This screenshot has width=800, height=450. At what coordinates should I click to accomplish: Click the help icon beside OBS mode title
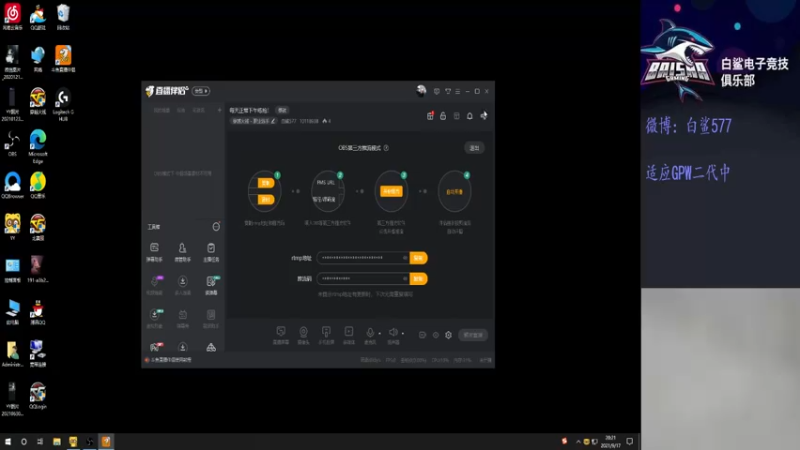pyautogui.click(x=386, y=148)
